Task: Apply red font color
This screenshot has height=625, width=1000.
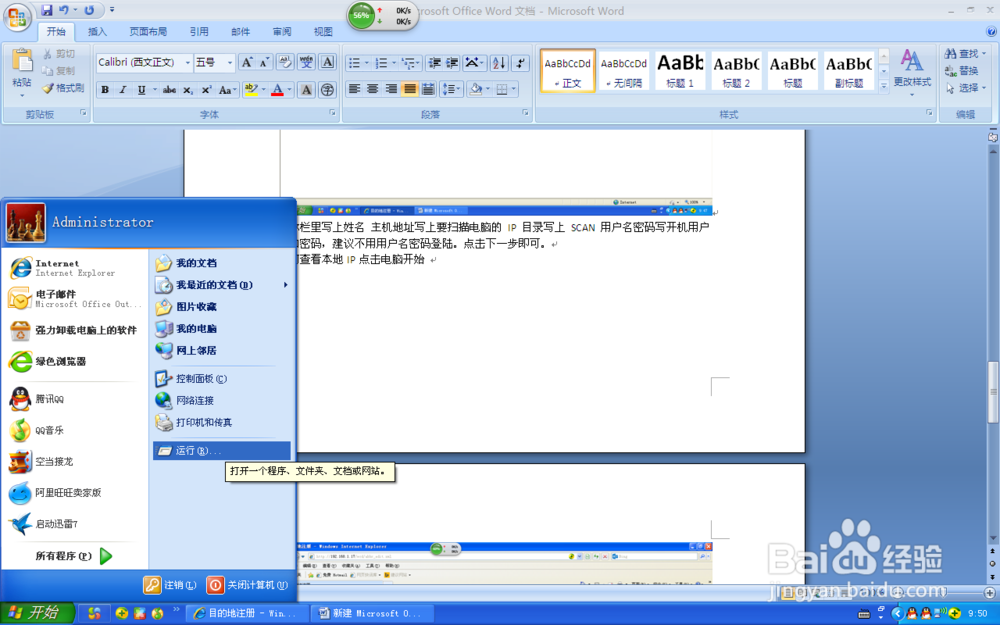Action: (x=277, y=90)
